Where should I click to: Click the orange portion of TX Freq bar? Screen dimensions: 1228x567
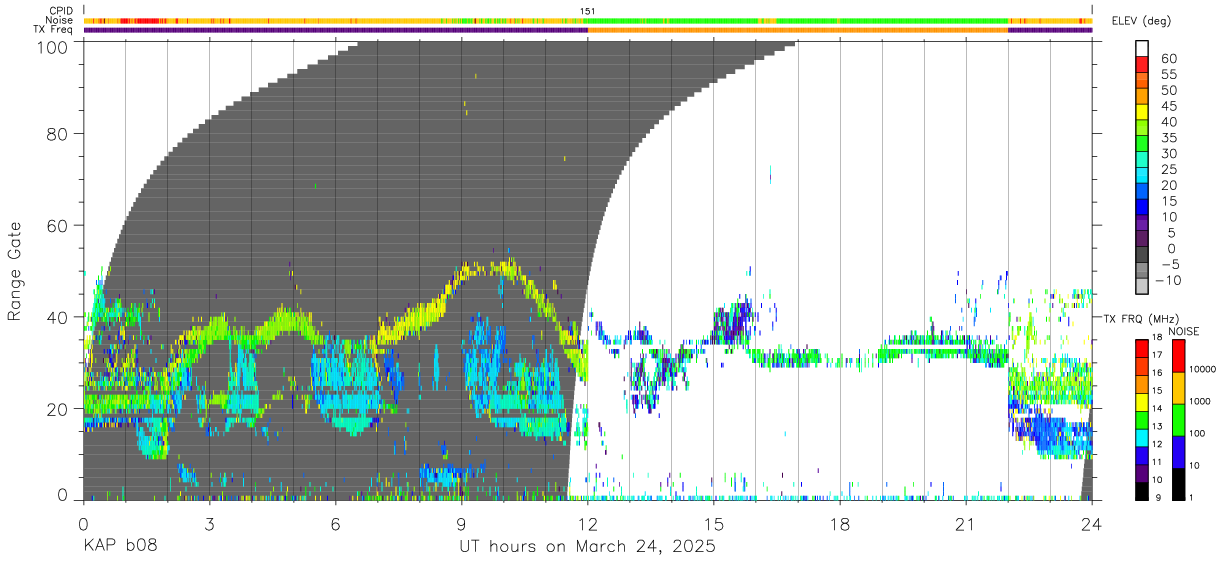(797, 30)
